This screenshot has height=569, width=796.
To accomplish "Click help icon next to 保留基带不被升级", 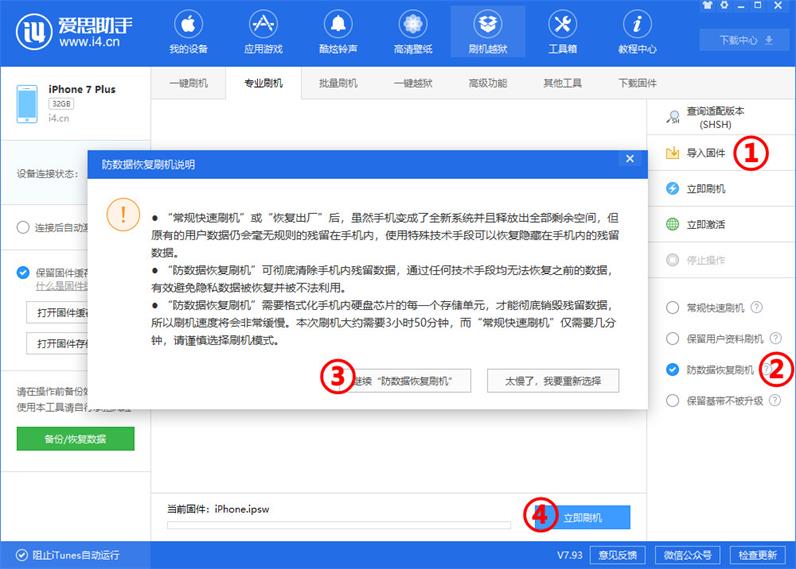I will point(775,400).
